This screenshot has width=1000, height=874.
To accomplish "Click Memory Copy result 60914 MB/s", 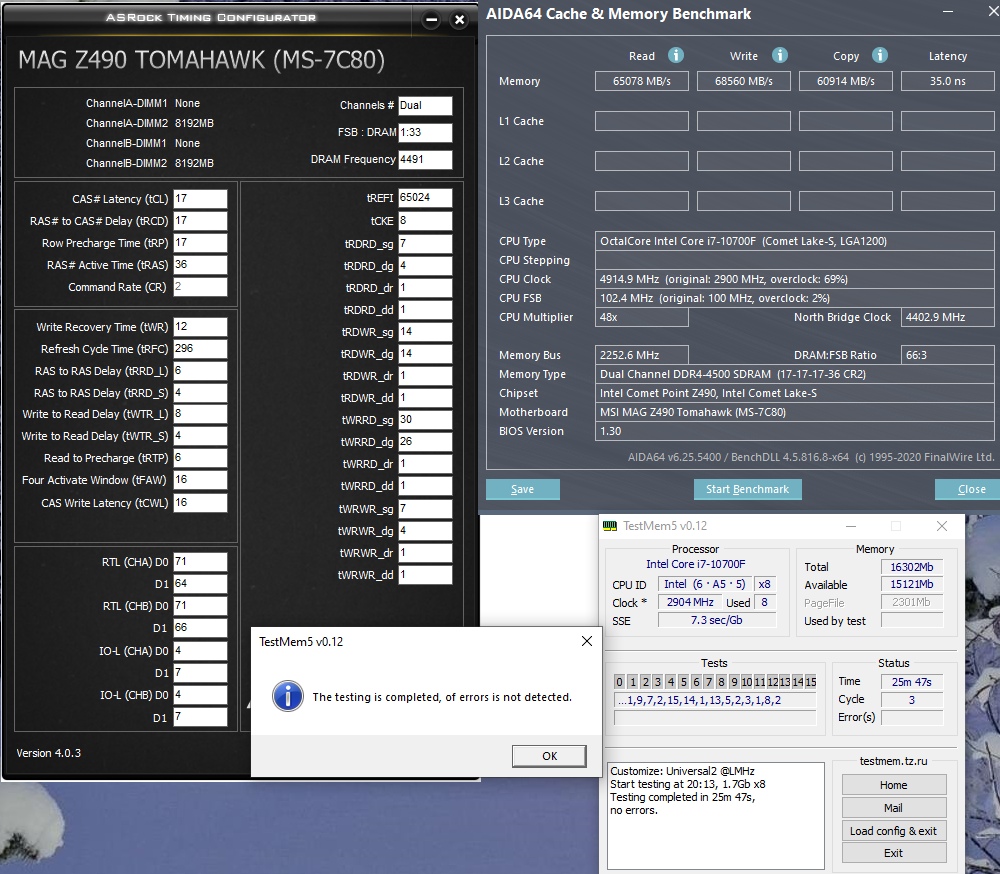I will pos(846,81).
